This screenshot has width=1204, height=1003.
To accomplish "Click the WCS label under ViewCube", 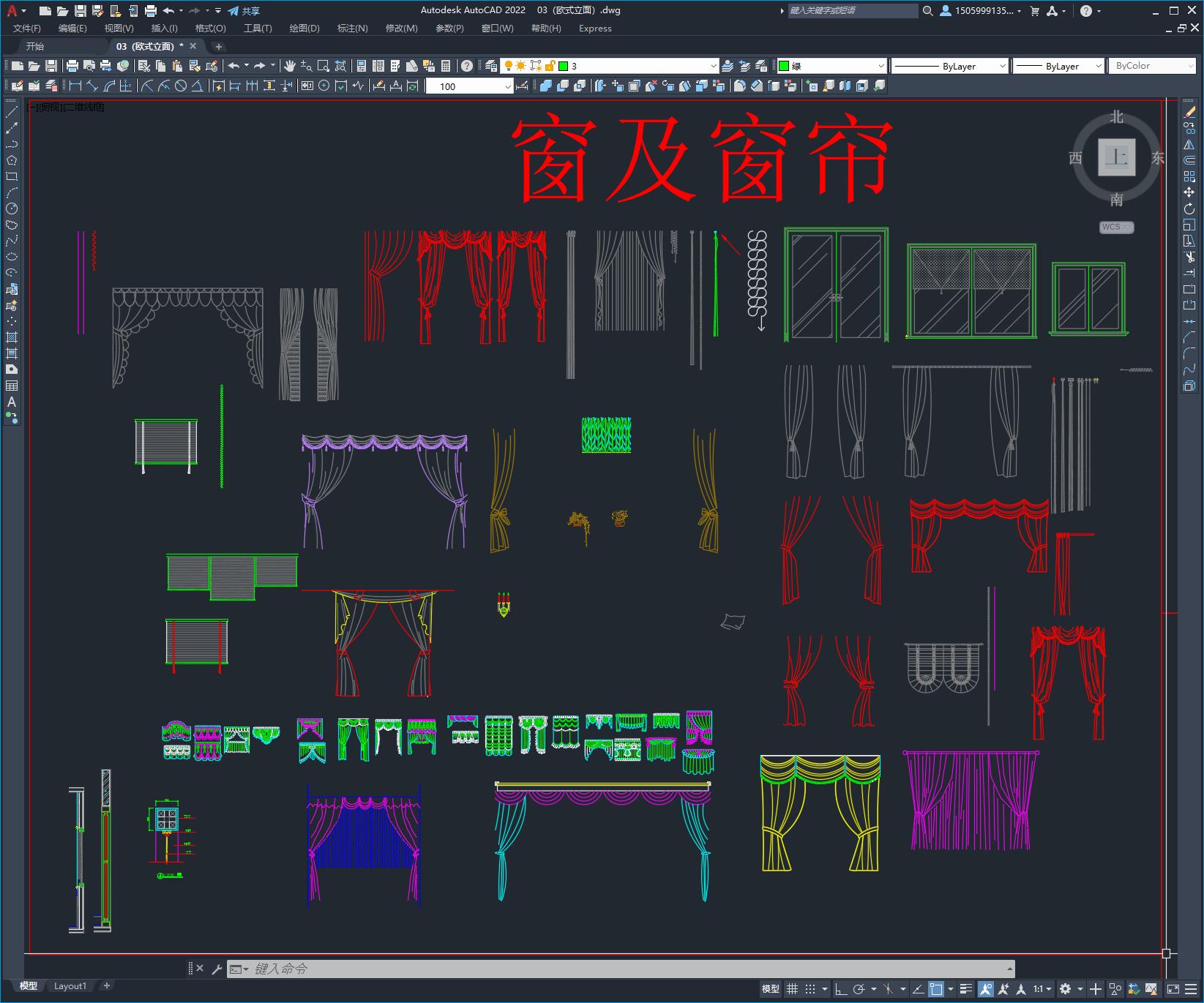I will pyautogui.click(x=1116, y=227).
